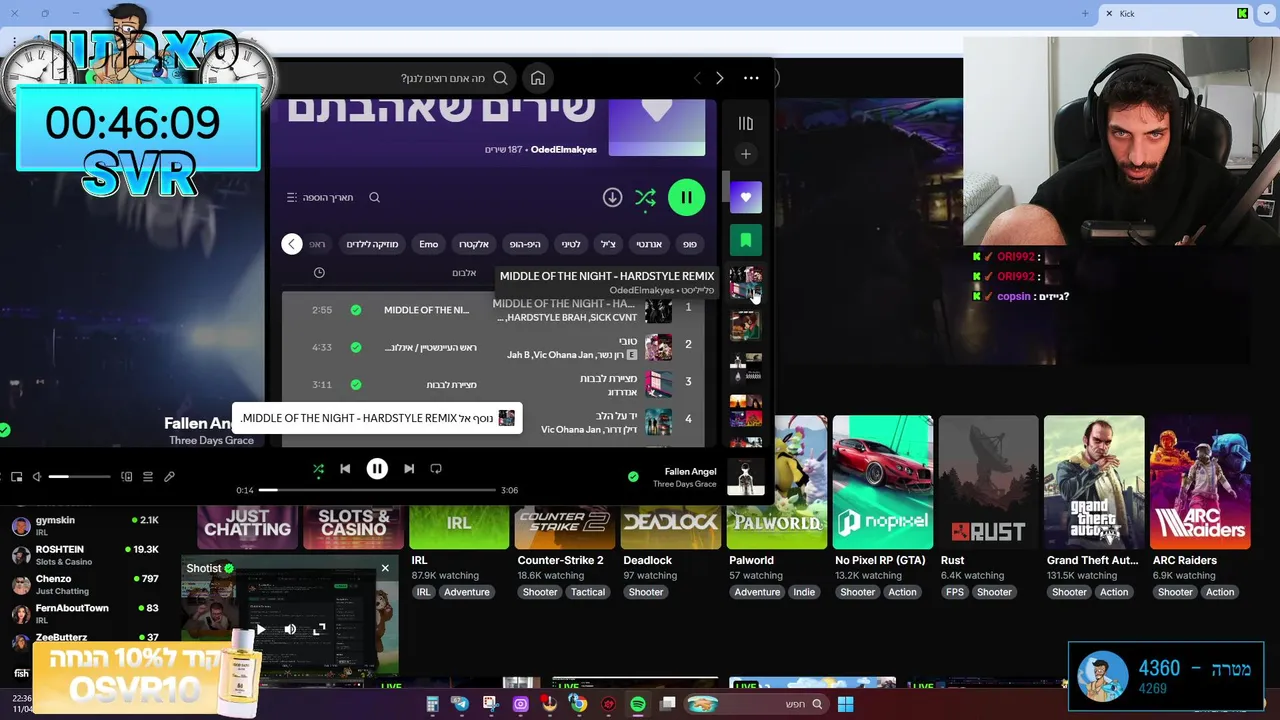Select the פופ genre chip
The width and height of the screenshot is (1280, 720).
pyautogui.click(x=689, y=244)
